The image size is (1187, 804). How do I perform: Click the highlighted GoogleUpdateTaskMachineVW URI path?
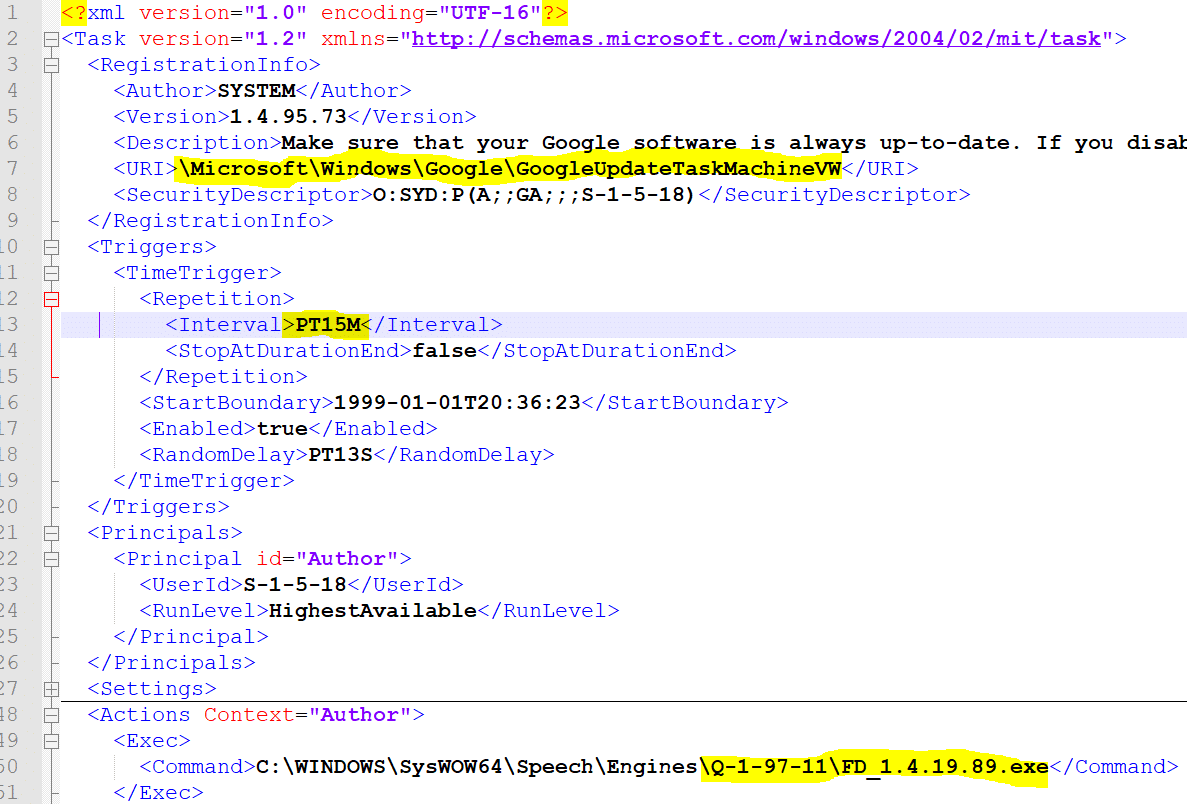coord(509,169)
